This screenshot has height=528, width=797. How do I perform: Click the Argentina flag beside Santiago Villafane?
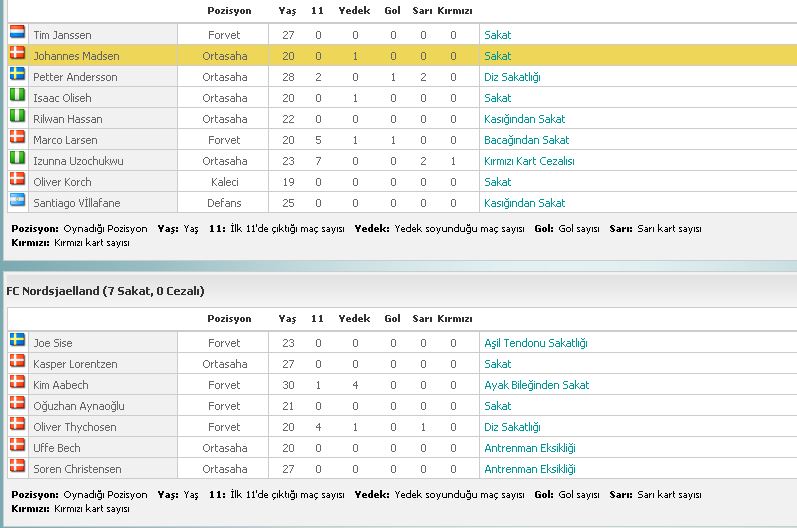(17, 200)
